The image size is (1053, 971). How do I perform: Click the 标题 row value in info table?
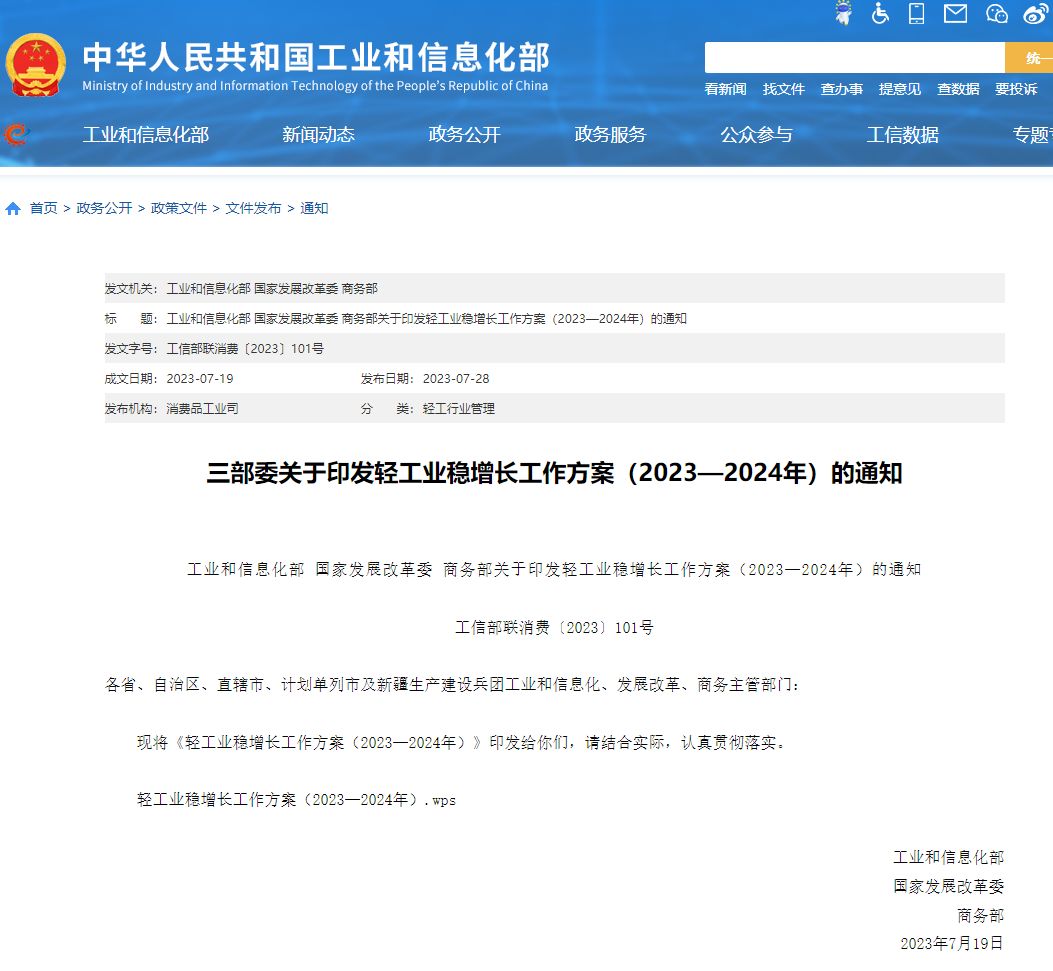[x=426, y=319]
